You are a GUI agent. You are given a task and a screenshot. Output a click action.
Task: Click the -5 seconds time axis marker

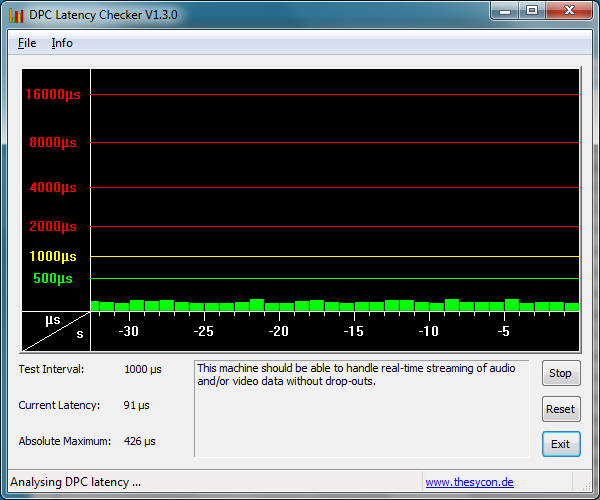[x=504, y=331]
